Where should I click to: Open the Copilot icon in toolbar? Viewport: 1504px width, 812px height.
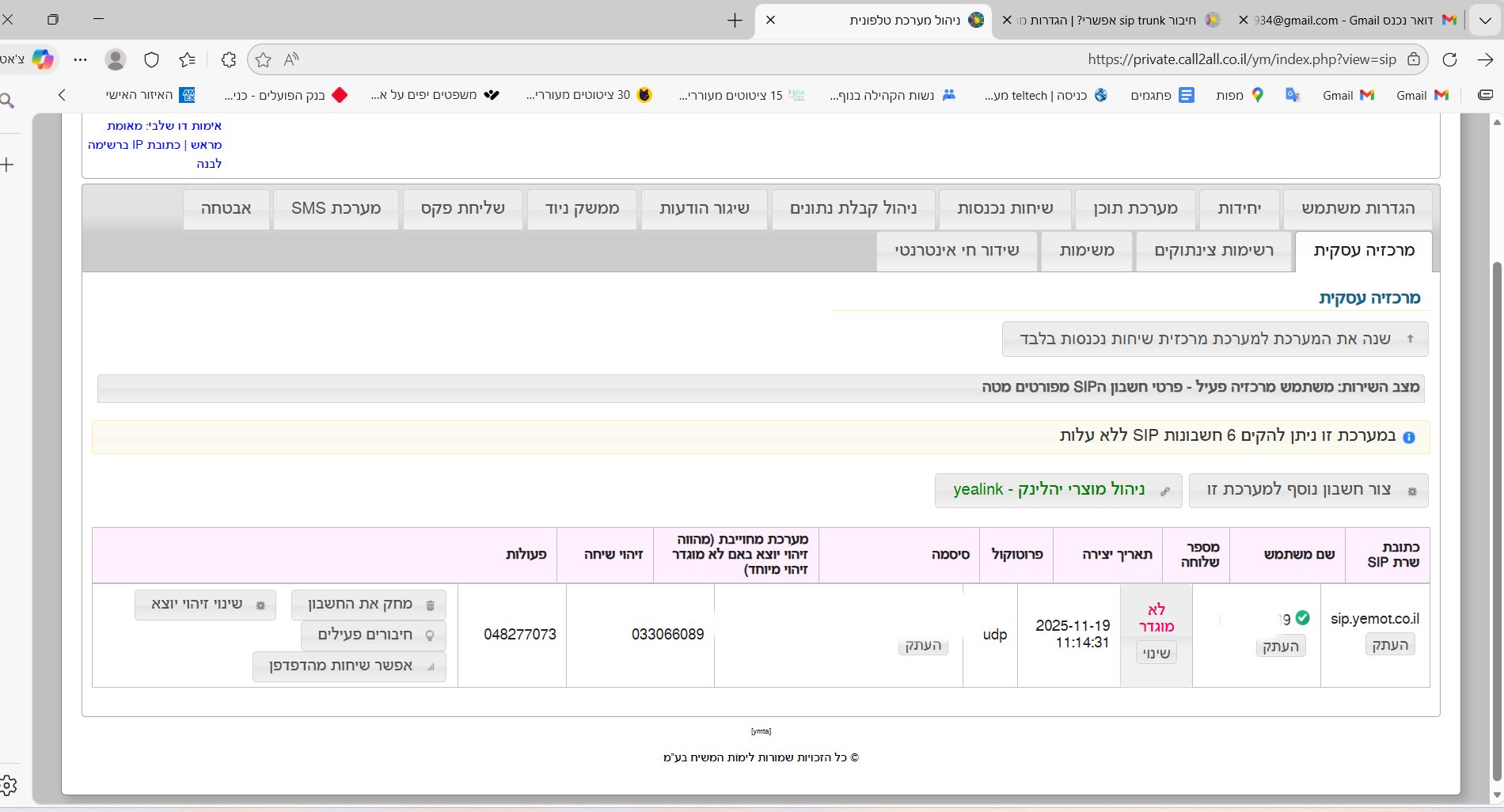click(x=43, y=59)
